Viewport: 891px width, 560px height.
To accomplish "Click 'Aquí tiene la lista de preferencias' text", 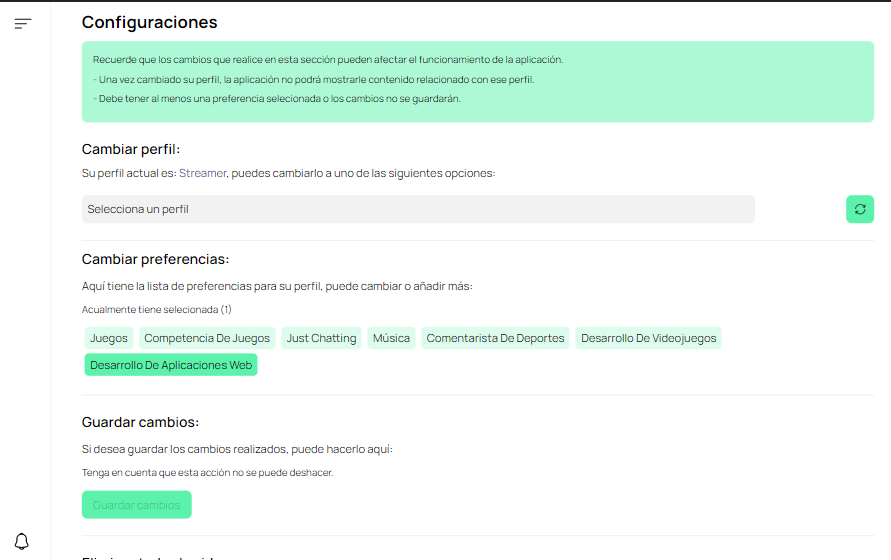I will point(277,287).
